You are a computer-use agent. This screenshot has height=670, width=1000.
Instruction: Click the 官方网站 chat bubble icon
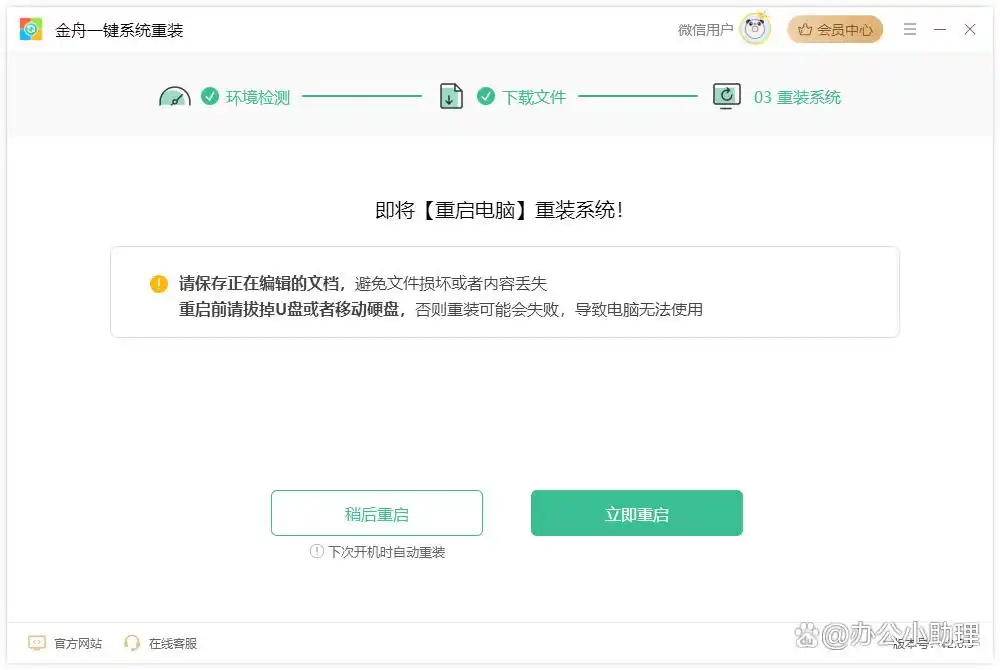pos(37,643)
